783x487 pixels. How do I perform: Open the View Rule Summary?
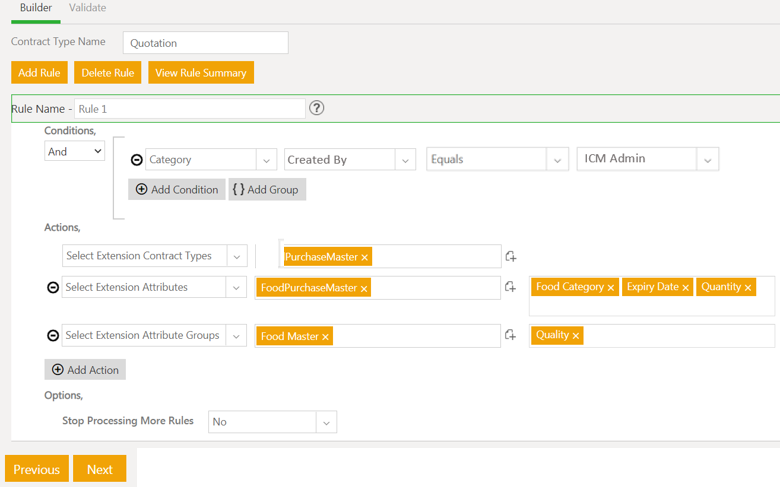pyautogui.click(x=200, y=73)
